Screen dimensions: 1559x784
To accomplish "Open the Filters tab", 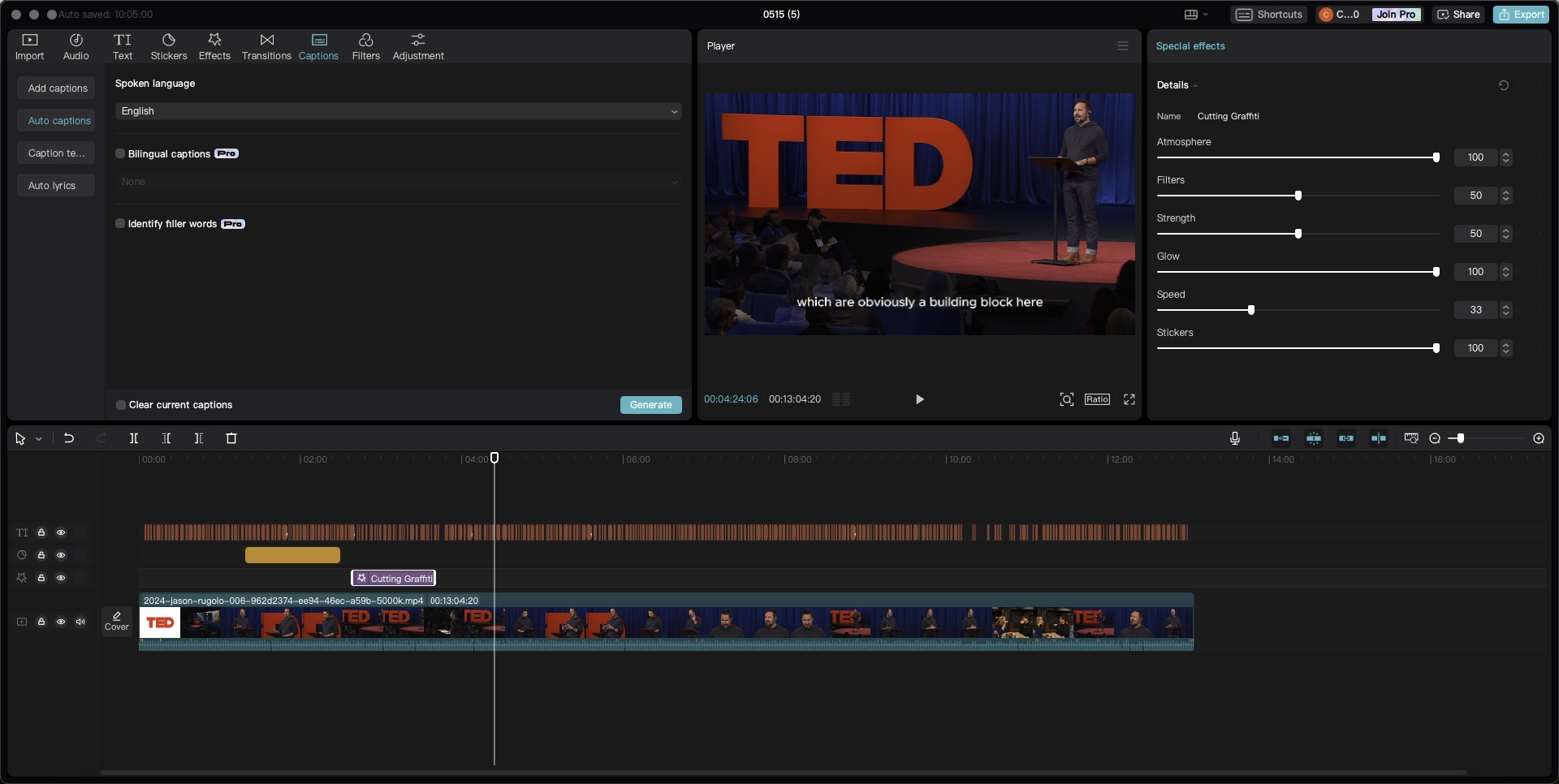I will point(365,47).
